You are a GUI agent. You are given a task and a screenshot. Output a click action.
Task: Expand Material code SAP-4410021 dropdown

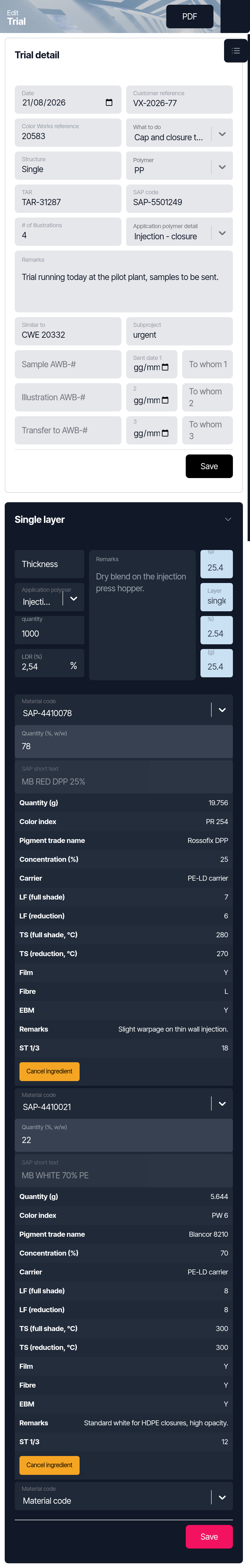click(x=222, y=1103)
